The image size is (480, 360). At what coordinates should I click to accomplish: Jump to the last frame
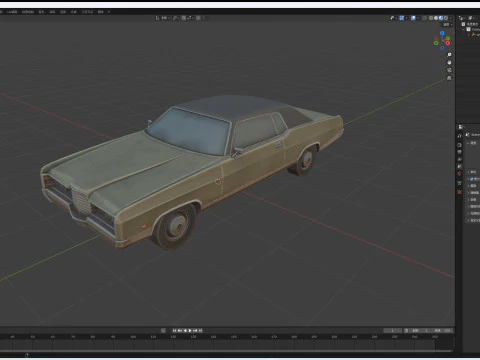pos(200,331)
